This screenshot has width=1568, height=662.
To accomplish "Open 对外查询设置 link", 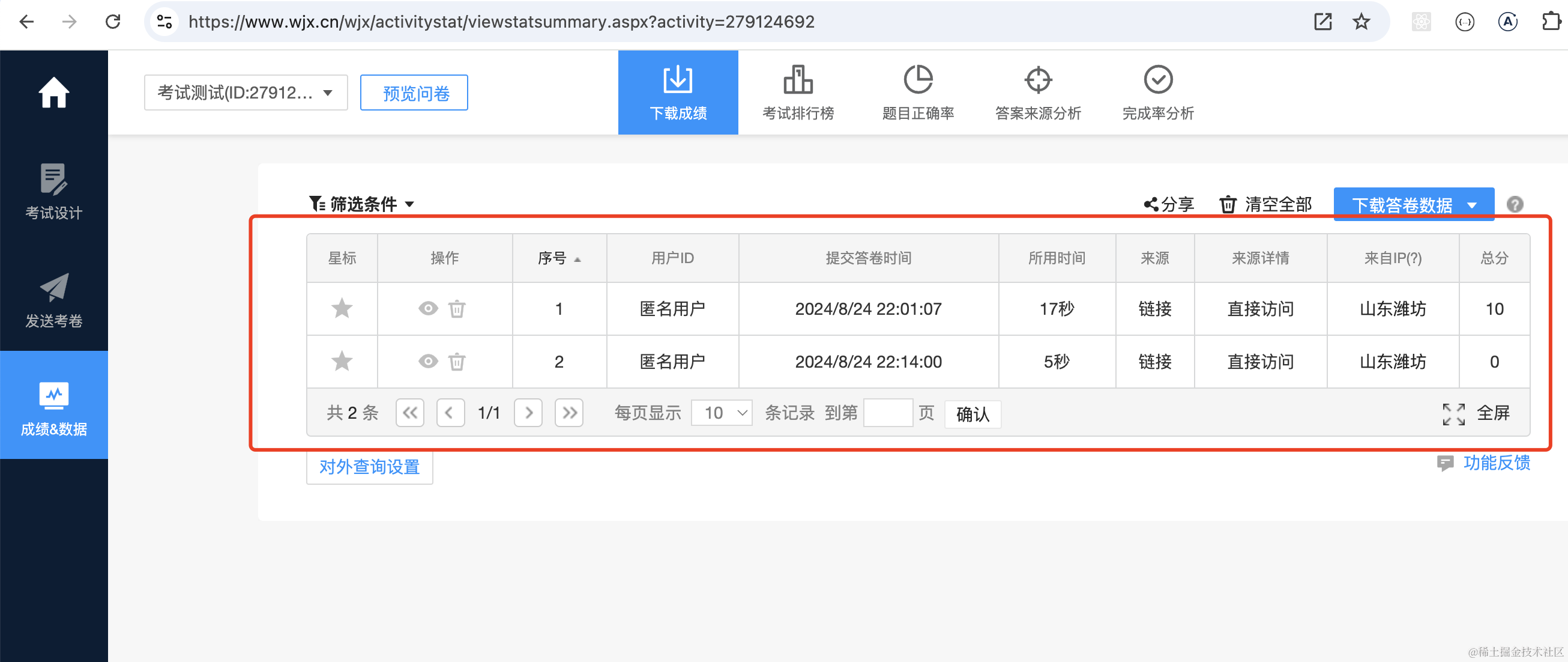I will [x=369, y=467].
